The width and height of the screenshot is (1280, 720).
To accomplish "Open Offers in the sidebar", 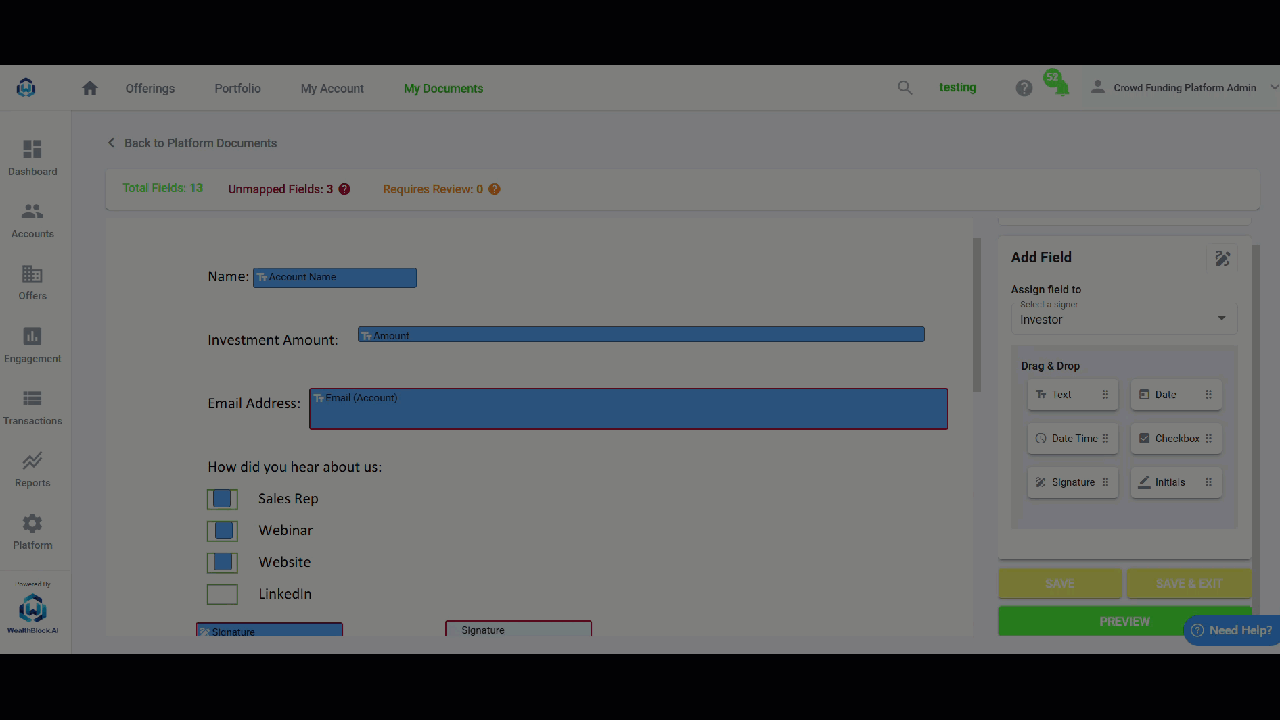I will tap(33, 282).
